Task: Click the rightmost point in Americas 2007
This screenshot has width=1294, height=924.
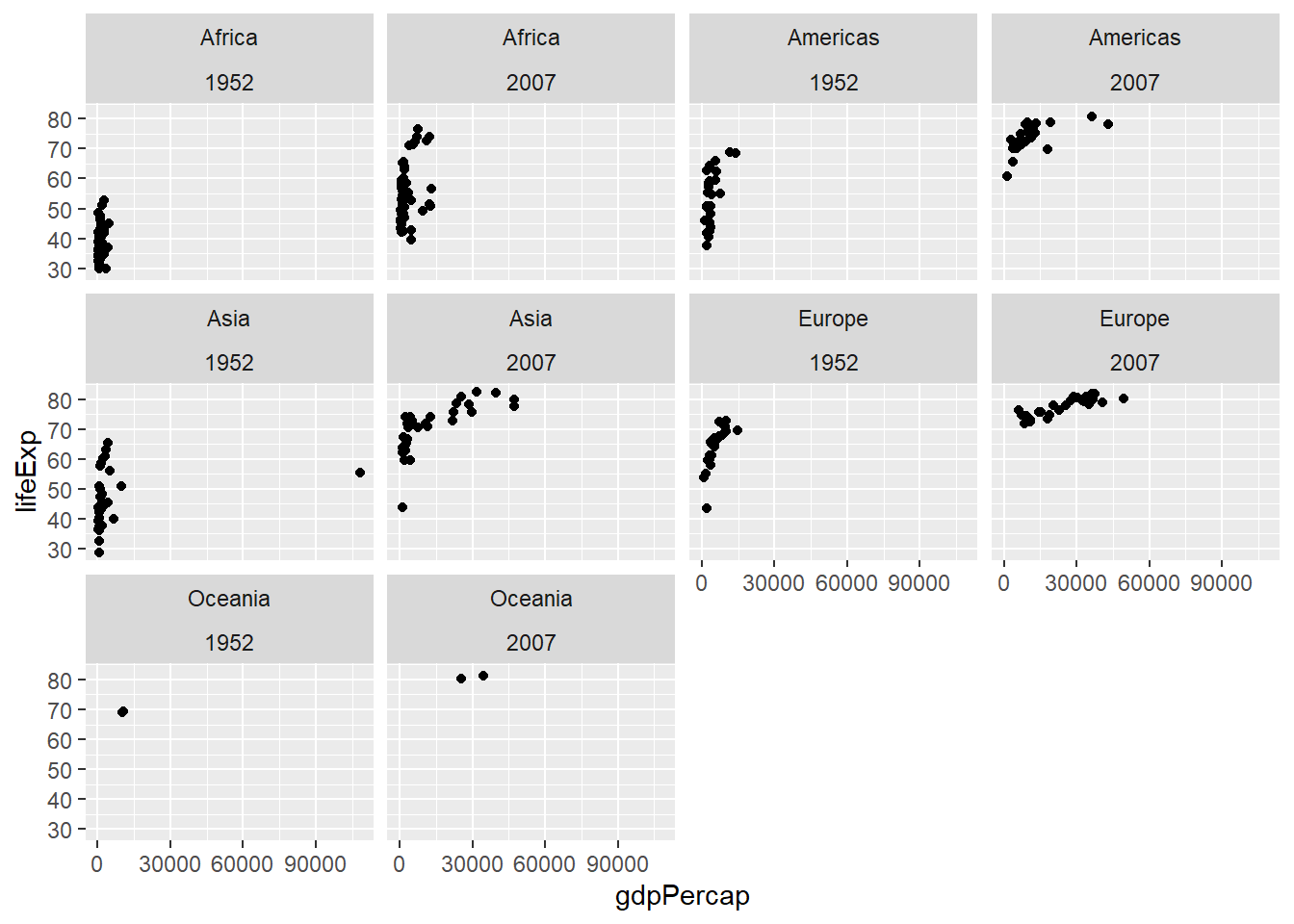Action: click(1108, 124)
